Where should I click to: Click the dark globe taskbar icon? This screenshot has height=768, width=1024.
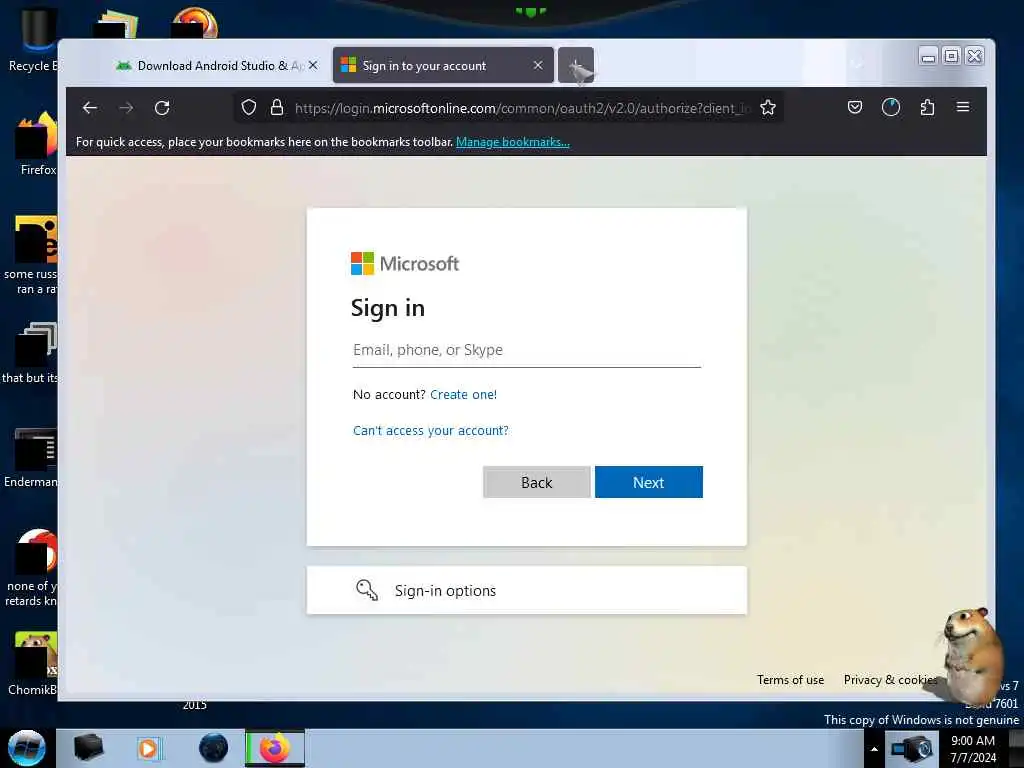click(x=214, y=748)
